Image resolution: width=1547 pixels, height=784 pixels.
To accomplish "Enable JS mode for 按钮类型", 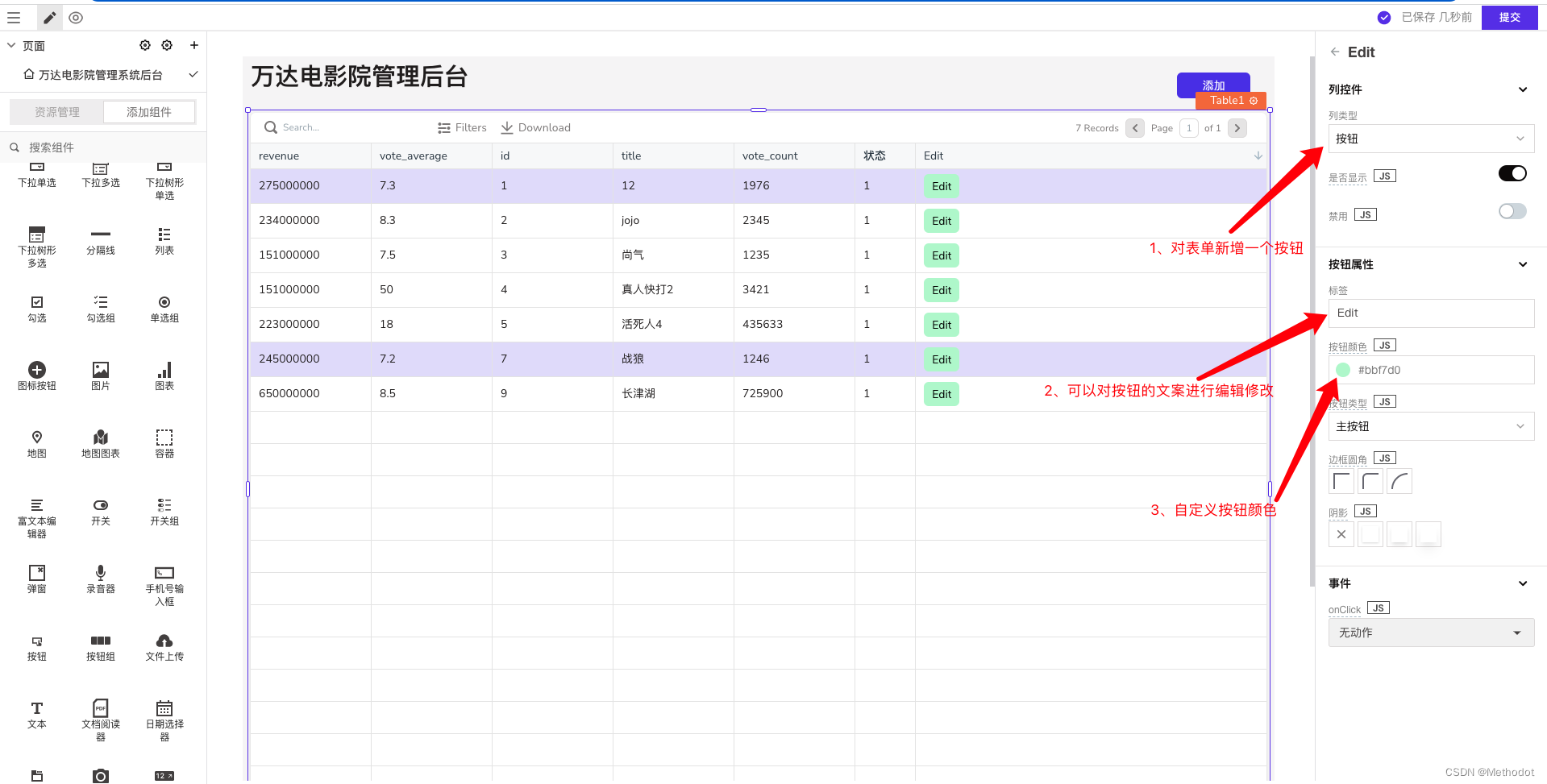I will coord(1385,402).
